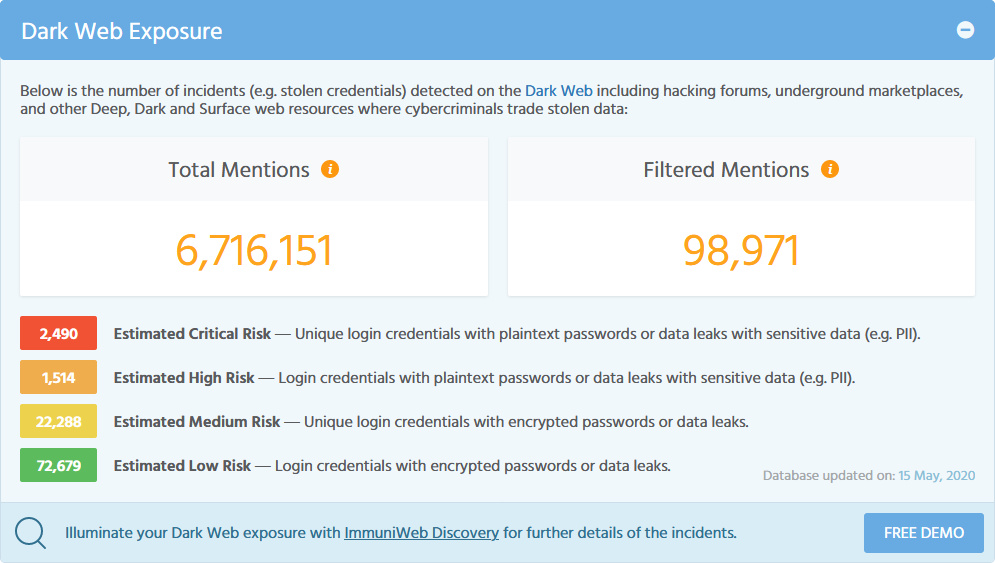Click the Estimated Critical Risk label
The height and width of the screenshot is (563, 995).
point(192,334)
